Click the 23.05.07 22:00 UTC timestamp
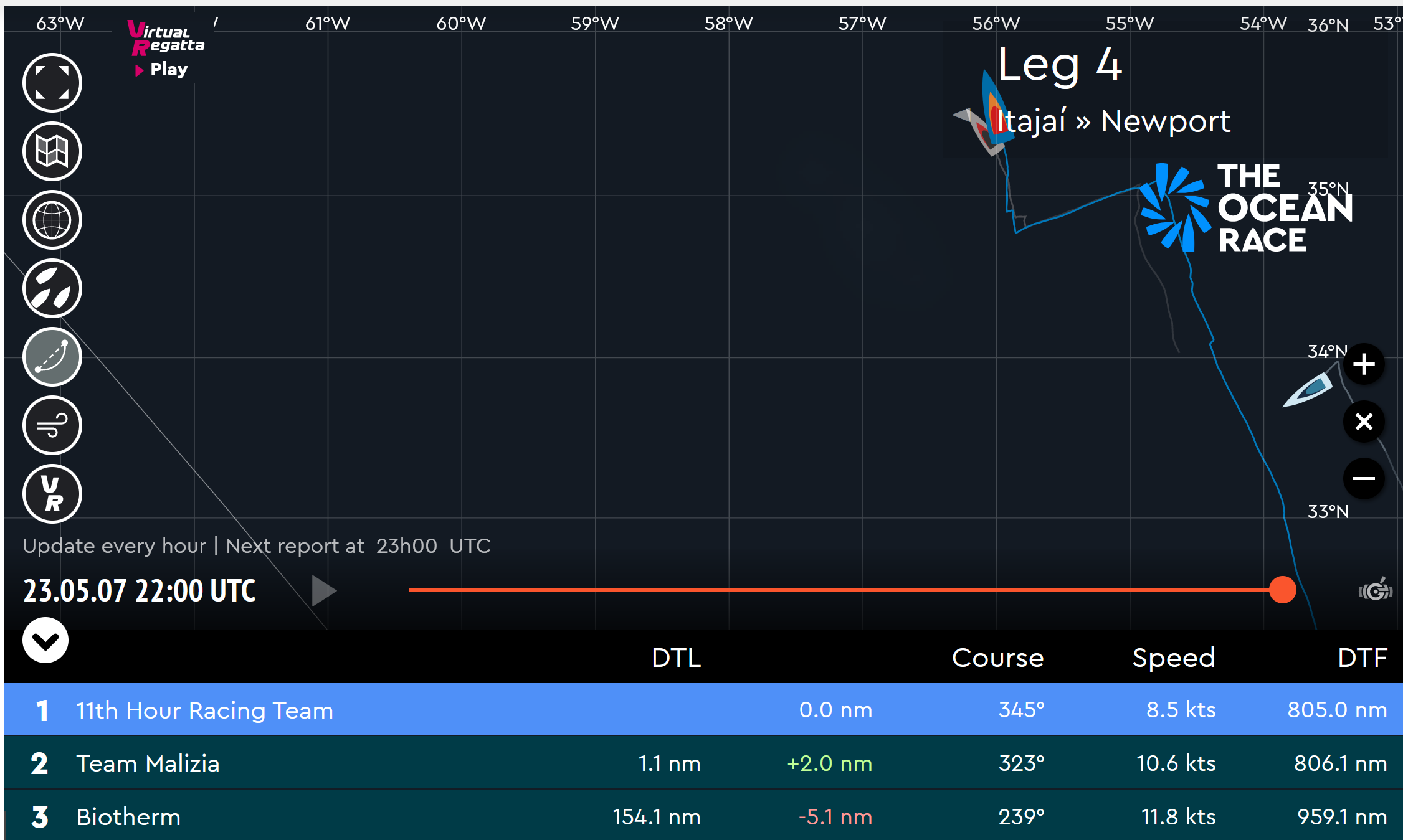 coord(140,590)
